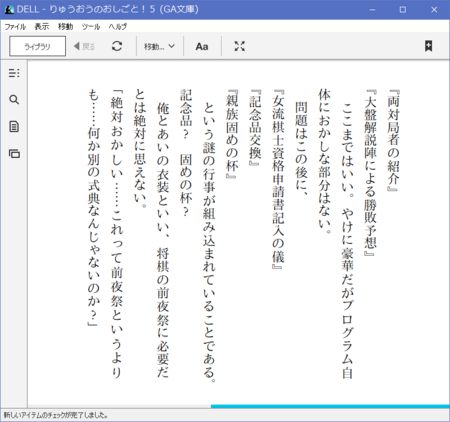Viewport: 450px width, 422px height.
Task: Click the reading progress bar
Action: pos(239,406)
